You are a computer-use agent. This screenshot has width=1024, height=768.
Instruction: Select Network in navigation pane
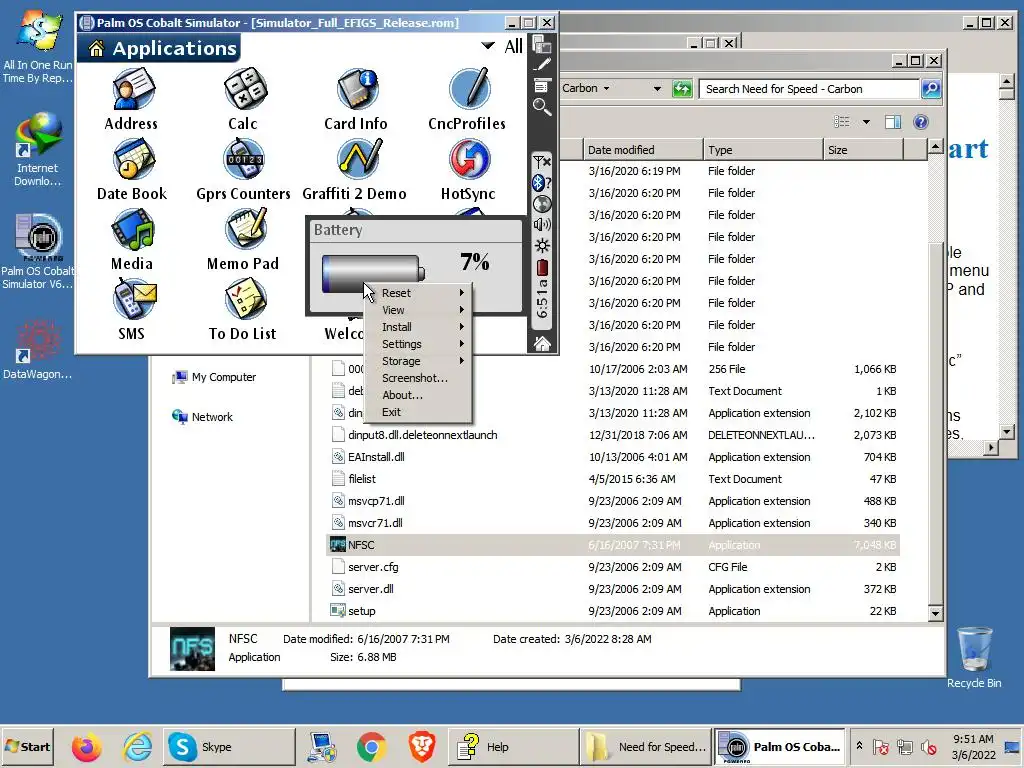pos(202,417)
